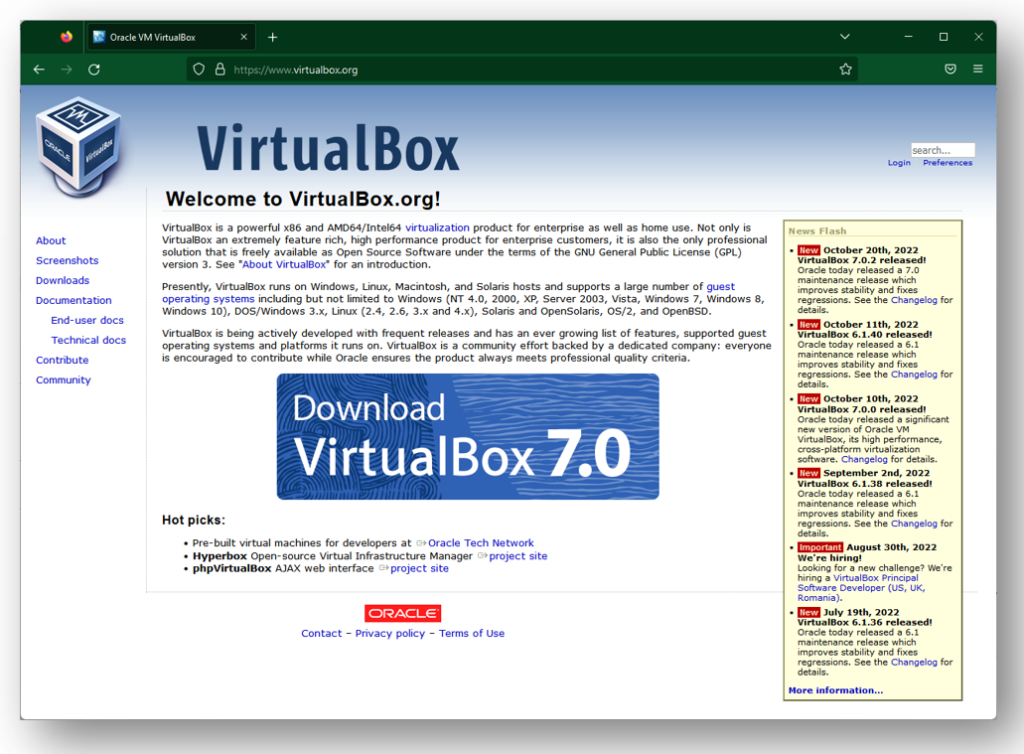Click 'VirtualBox 7.0.2 released!' headline
1024x754 pixels.
pyautogui.click(x=861, y=260)
